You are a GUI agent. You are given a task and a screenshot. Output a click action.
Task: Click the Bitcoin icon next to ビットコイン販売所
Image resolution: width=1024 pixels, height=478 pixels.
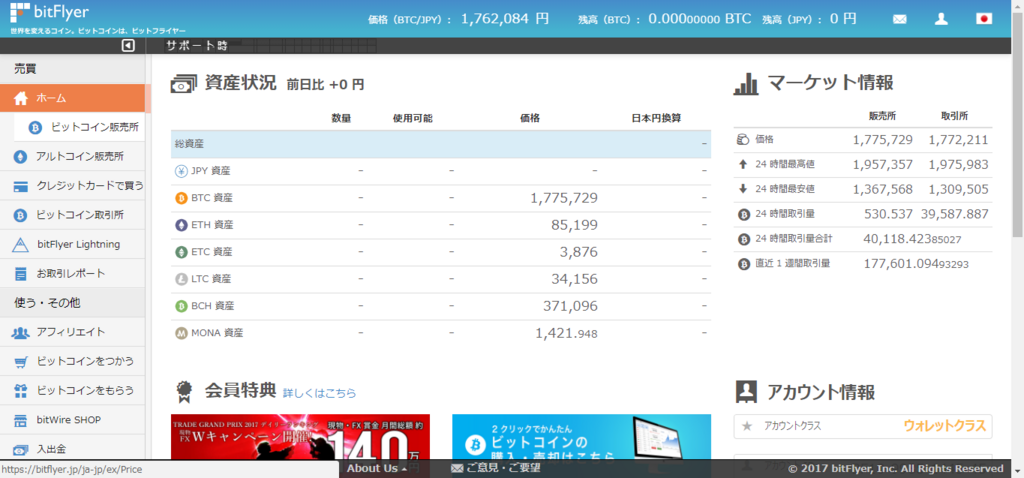coord(35,128)
